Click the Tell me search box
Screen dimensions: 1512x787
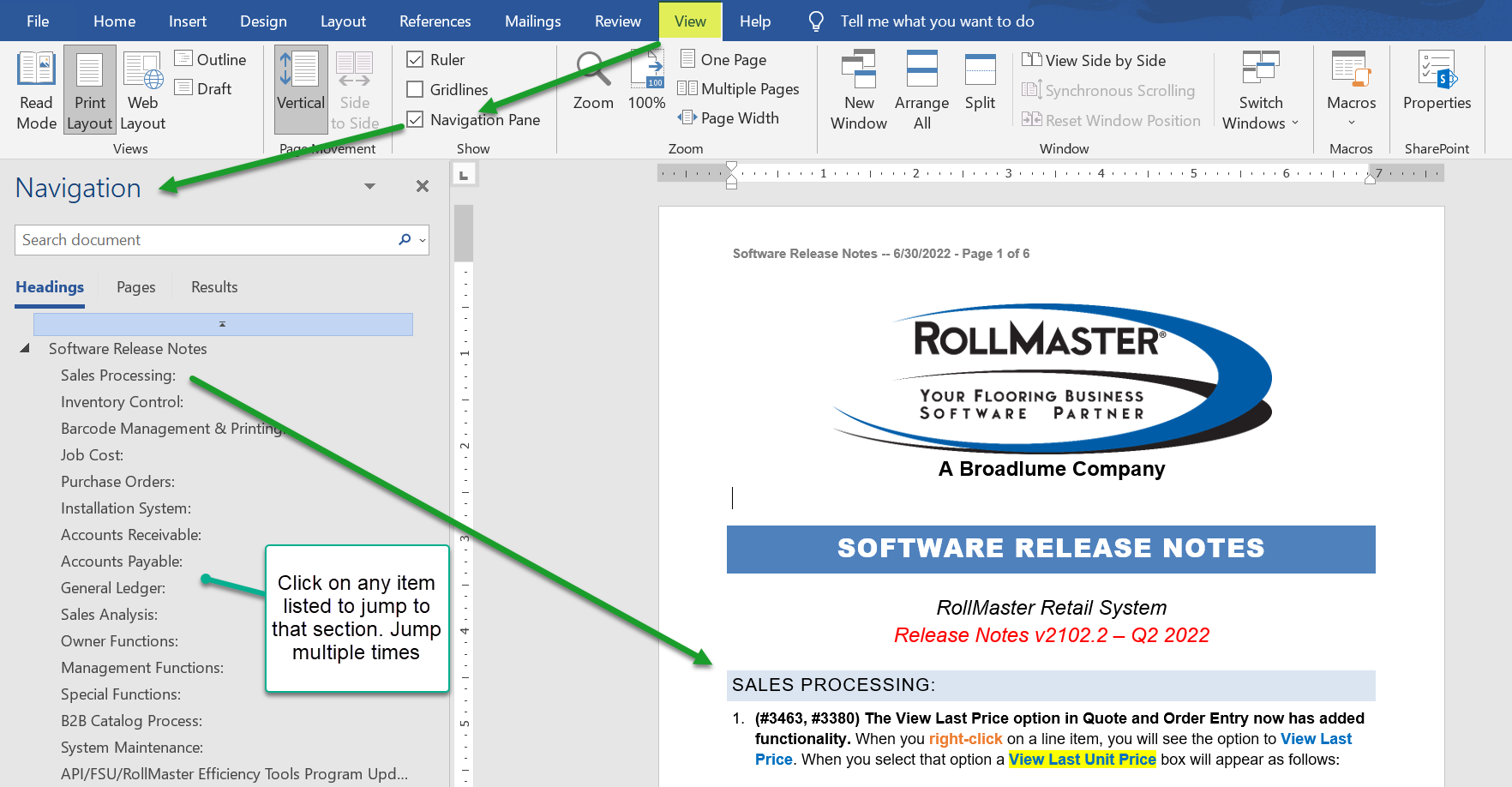coord(937,21)
